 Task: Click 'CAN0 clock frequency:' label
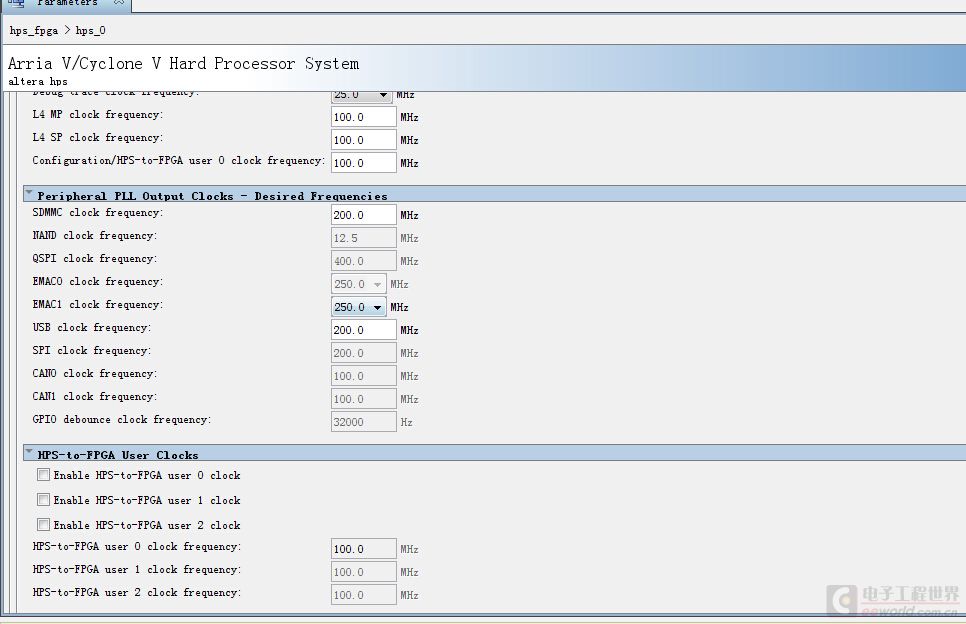pyautogui.click(x=94, y=373)
